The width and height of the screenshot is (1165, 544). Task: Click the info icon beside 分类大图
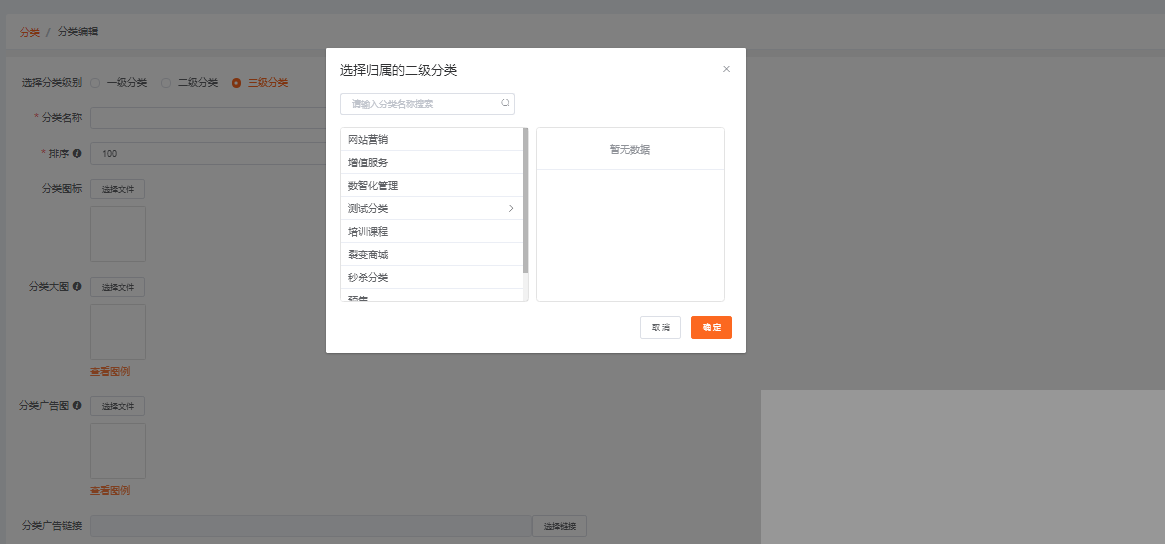(77, 286)
